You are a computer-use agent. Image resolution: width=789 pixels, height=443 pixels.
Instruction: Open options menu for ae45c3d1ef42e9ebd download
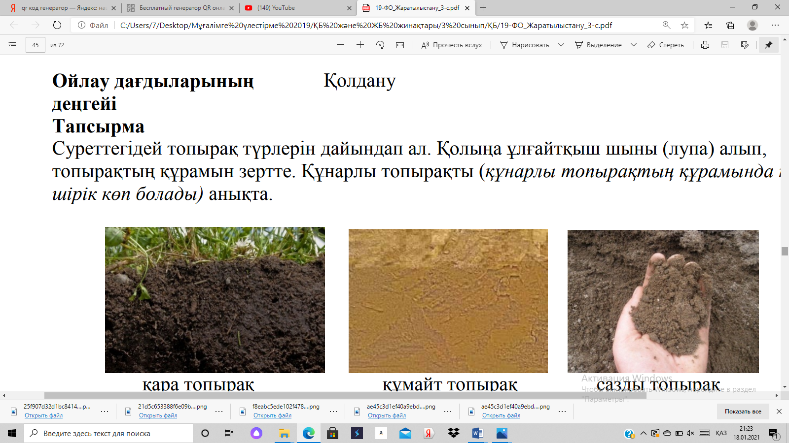point(562,411)
